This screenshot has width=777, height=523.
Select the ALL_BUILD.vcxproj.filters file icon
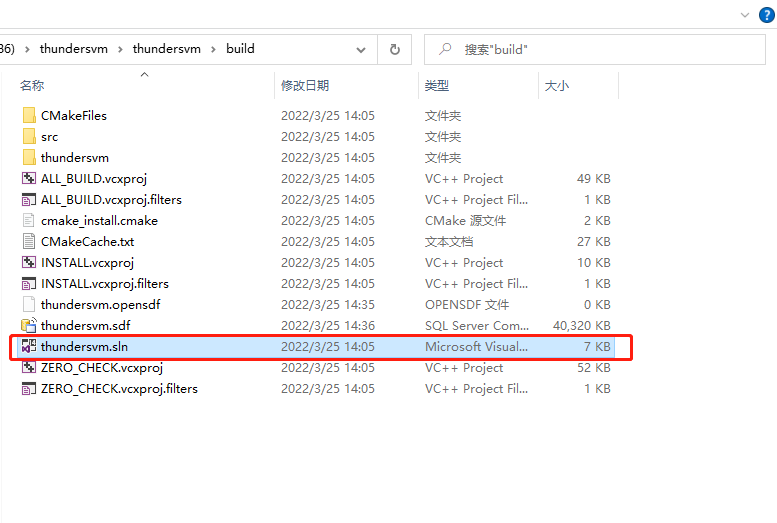29,199
